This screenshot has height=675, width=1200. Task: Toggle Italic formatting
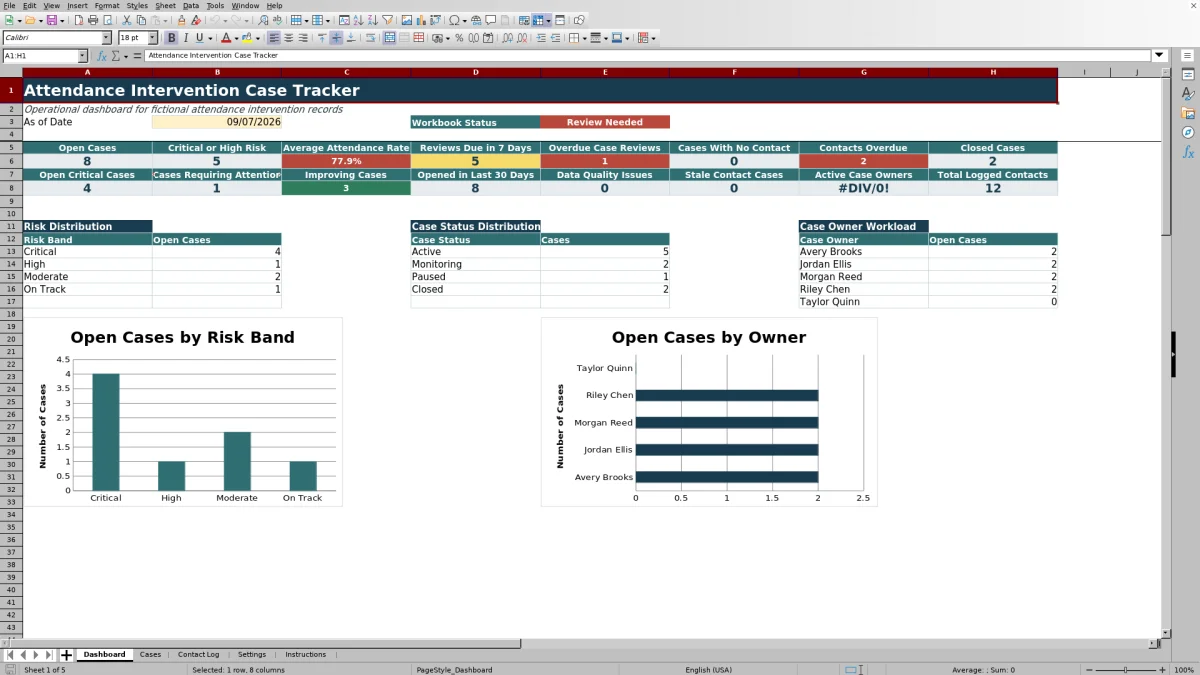pos(186,38)
